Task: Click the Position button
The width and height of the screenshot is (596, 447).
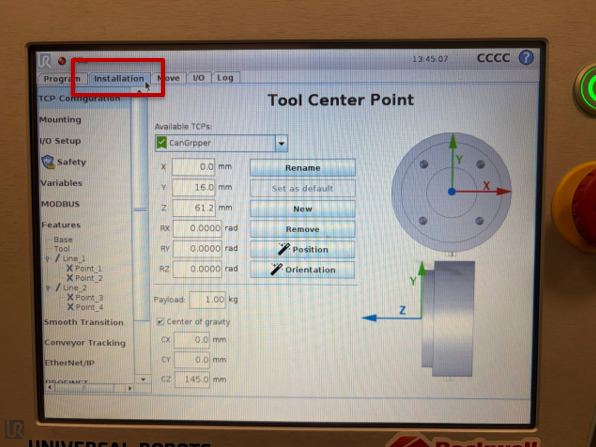Action: [303, 249]
